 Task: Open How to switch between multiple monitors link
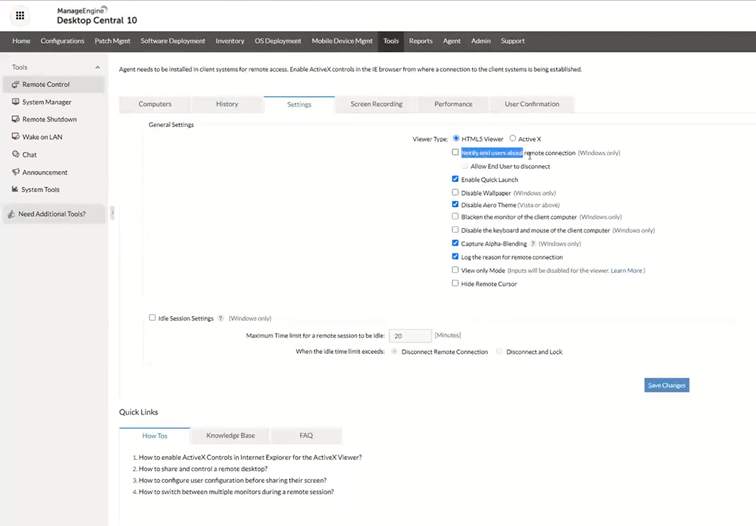tap(236, 492)
